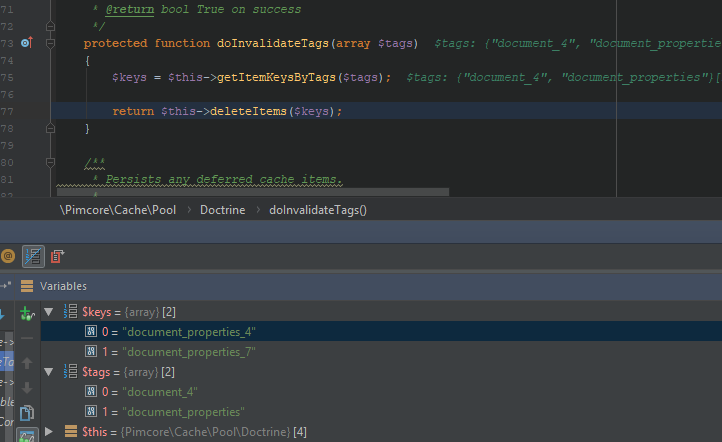The image size is (722, 442).
Task: Select the "document_properties_4" value row
Action: tap(381, 332)
